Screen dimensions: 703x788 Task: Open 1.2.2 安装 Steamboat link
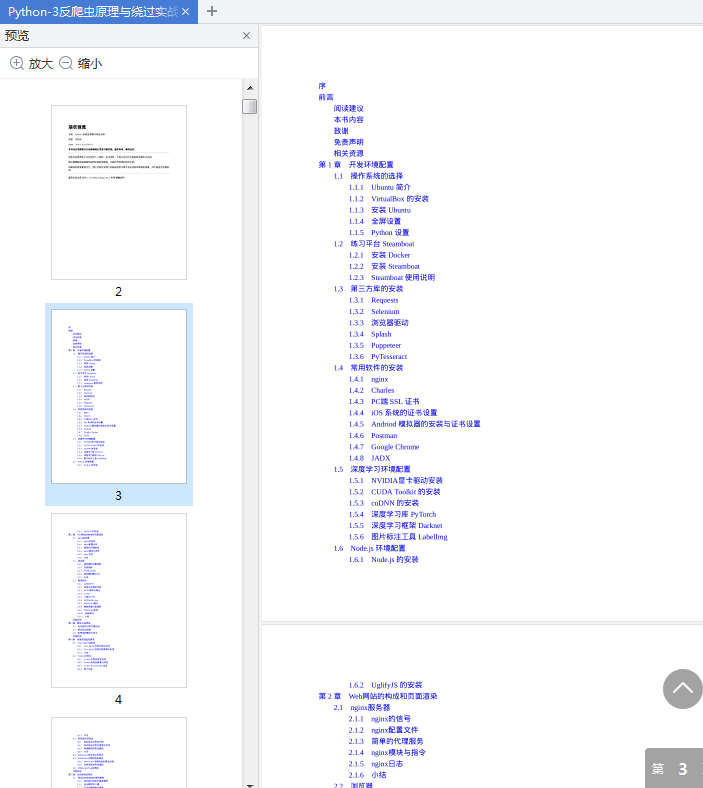384,266
